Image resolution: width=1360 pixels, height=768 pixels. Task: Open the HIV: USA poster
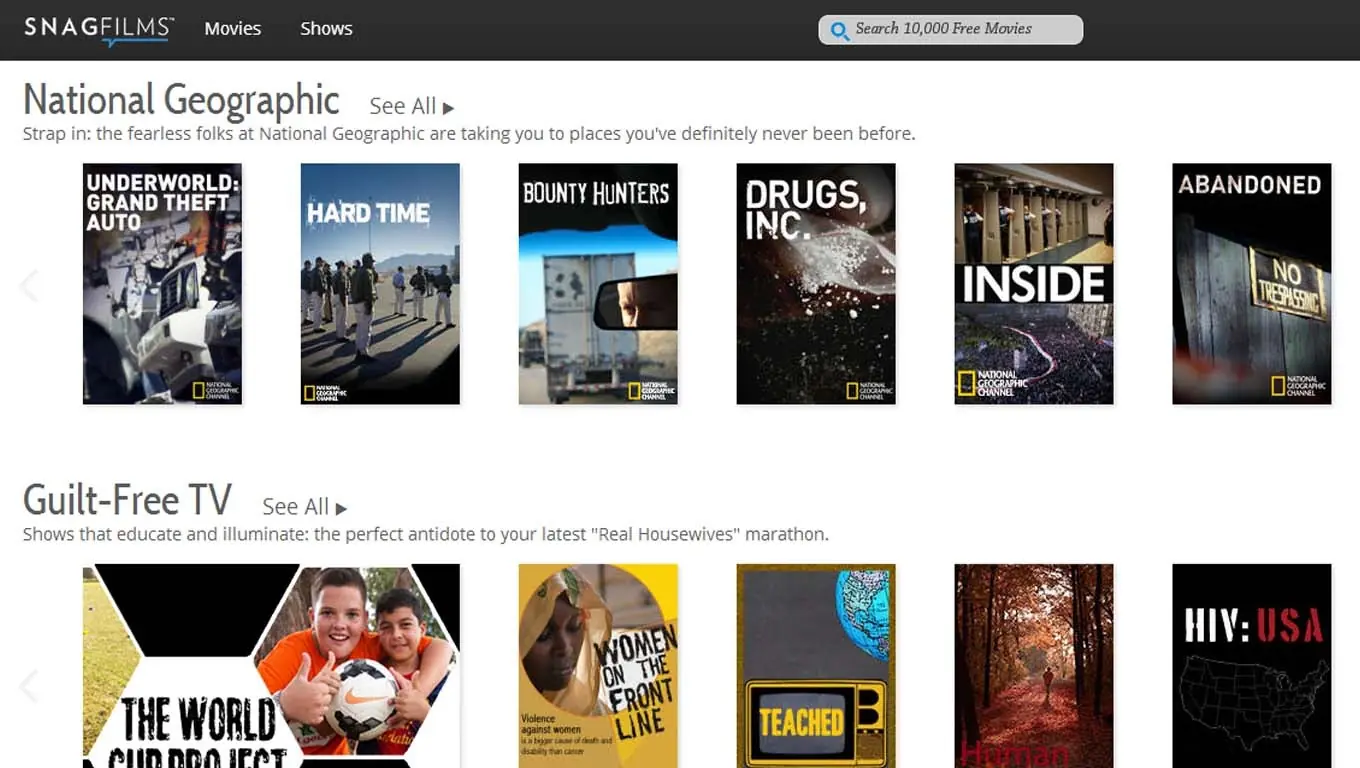click(x=1252, y=666)
